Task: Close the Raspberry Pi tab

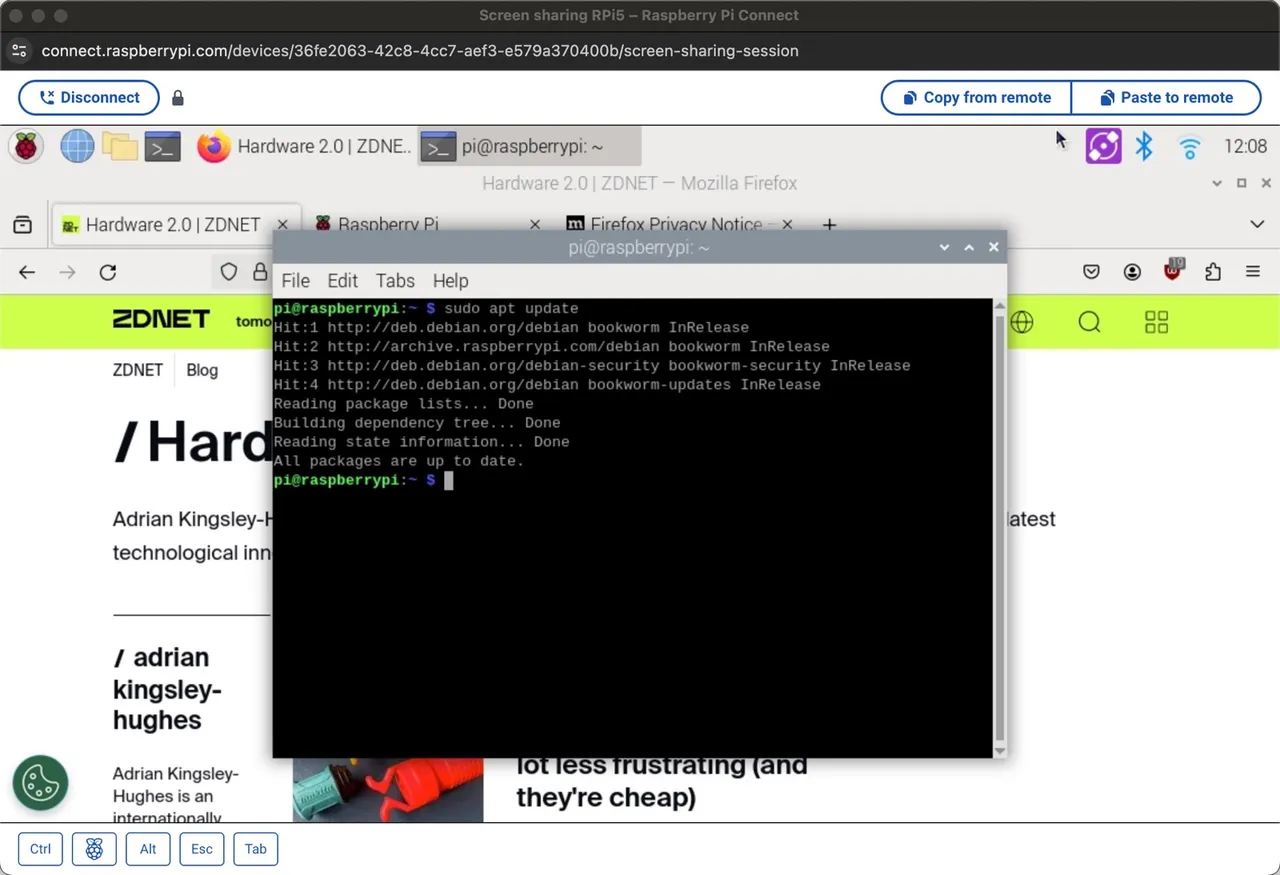Action: (x=535, y=225)
